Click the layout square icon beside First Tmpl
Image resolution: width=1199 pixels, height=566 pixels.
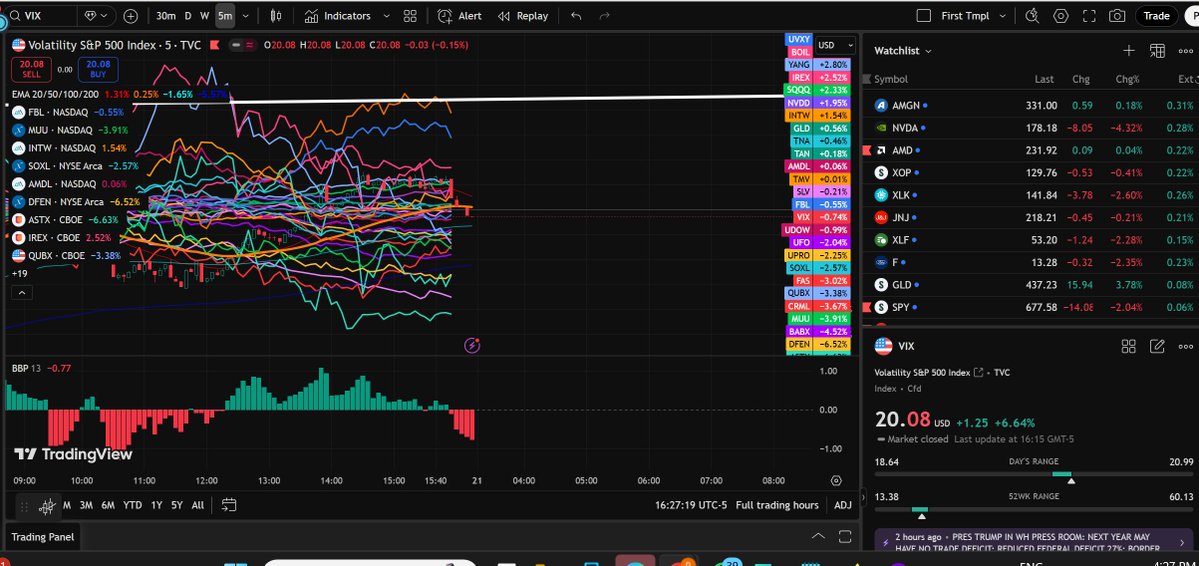click(x=924, y=15)
